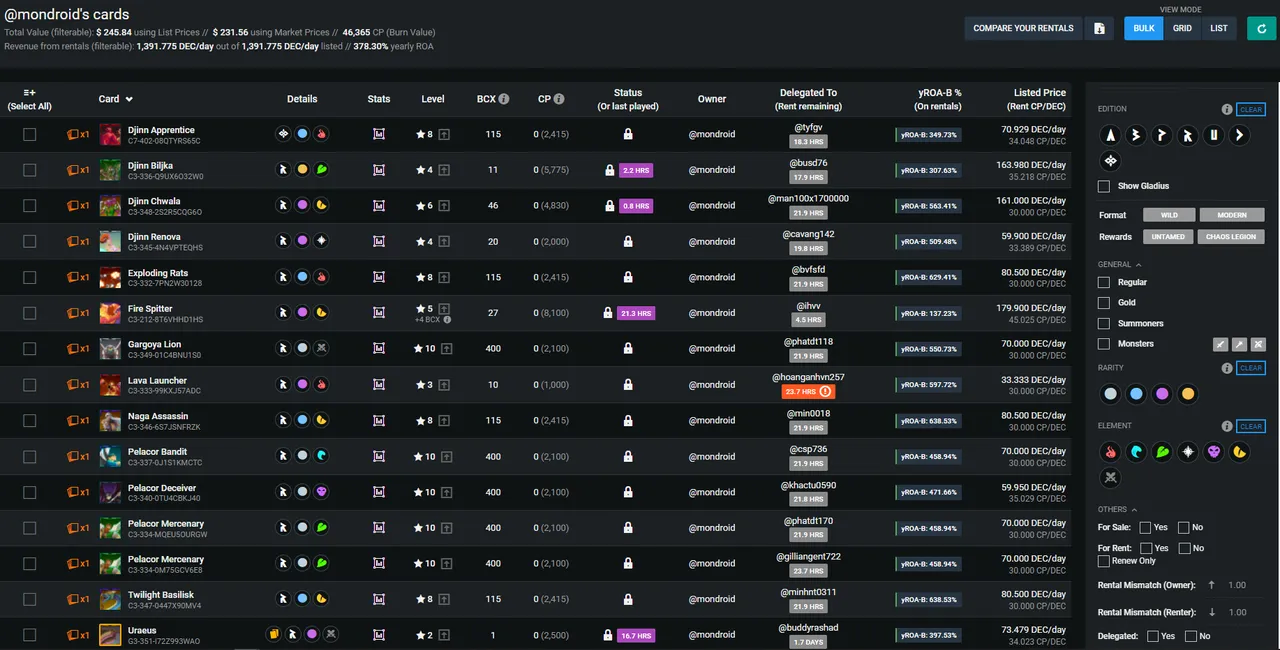This screenshot has width=1280, height=650.
Task: Click the +4 BCX info icon
Action: tap(447, 320)
